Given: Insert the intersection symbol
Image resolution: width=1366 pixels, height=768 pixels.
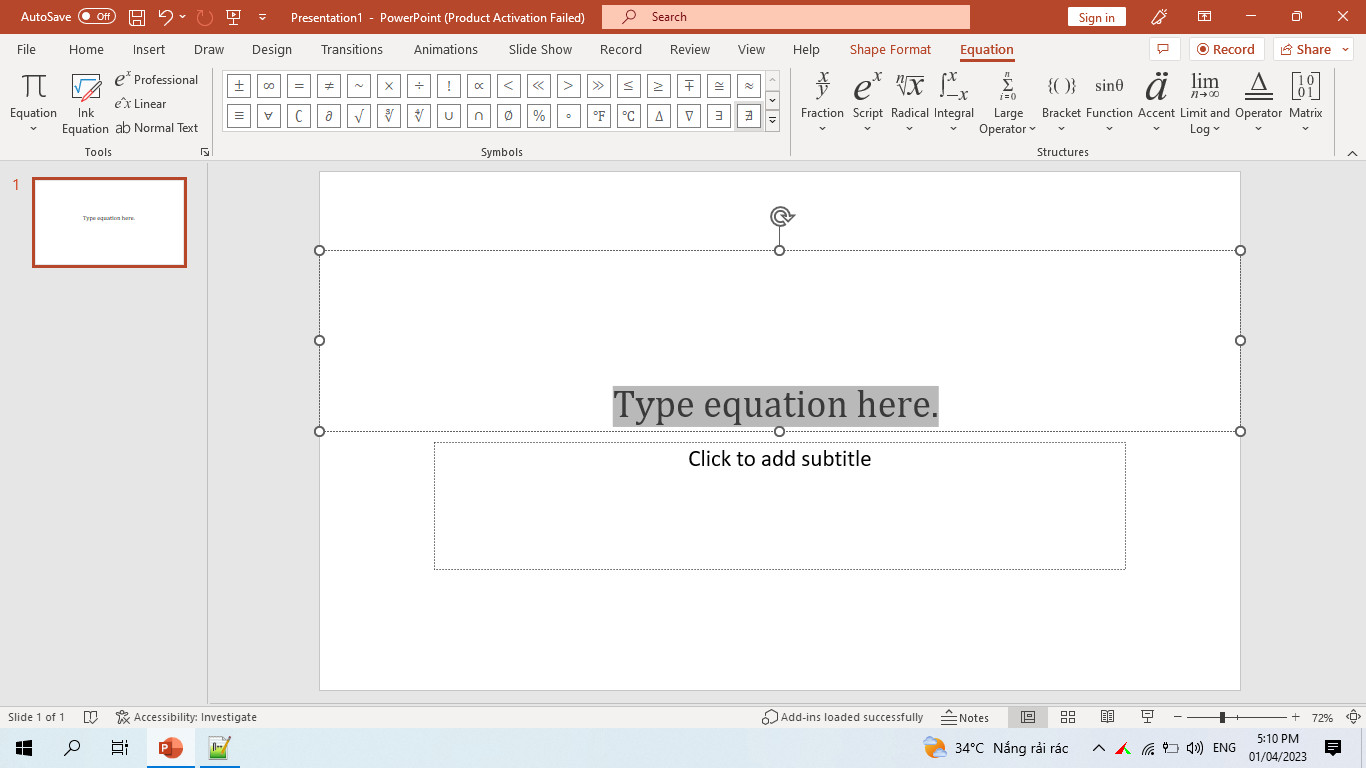Looking at the screenshot, I should (x=479, y=116).
